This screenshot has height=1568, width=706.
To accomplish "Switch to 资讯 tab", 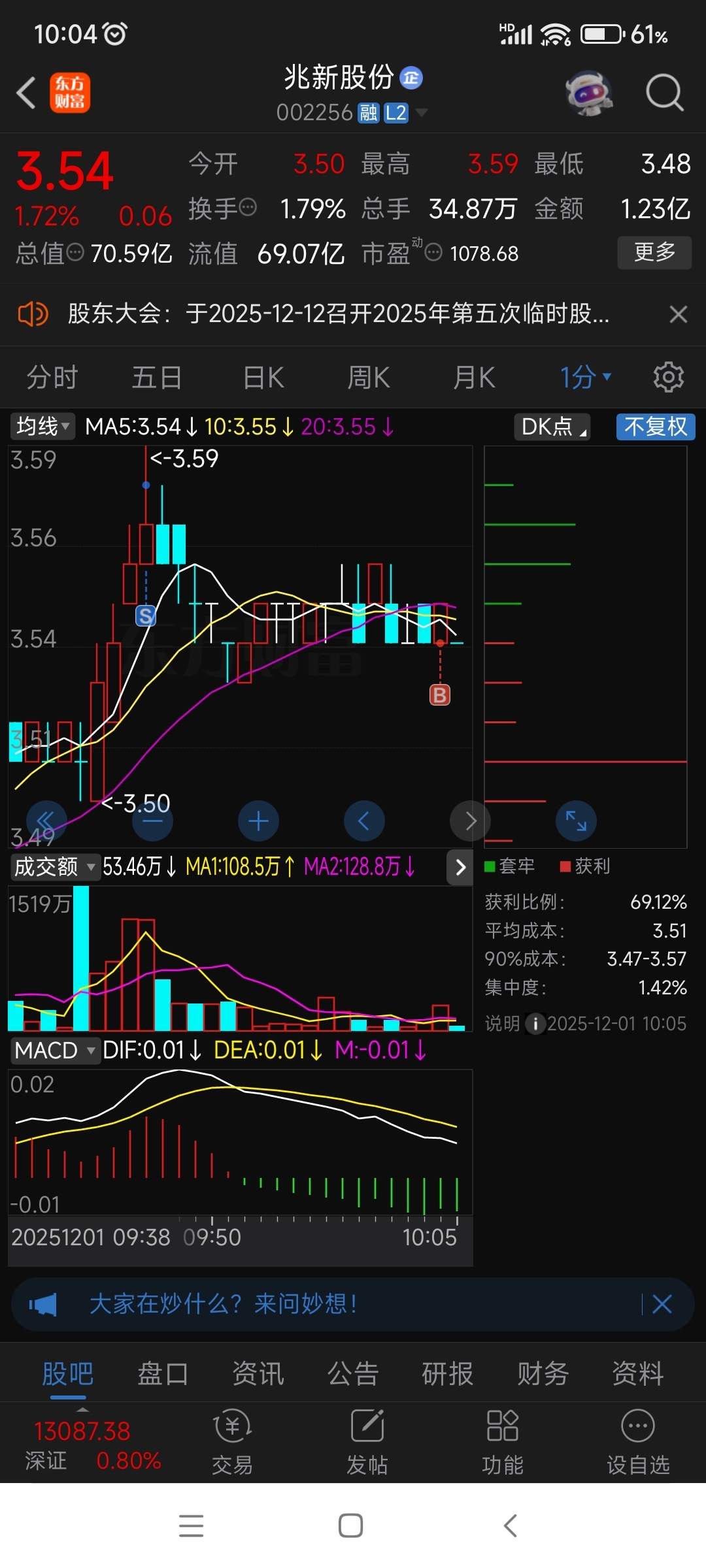I will click(x=258, y=1373).
